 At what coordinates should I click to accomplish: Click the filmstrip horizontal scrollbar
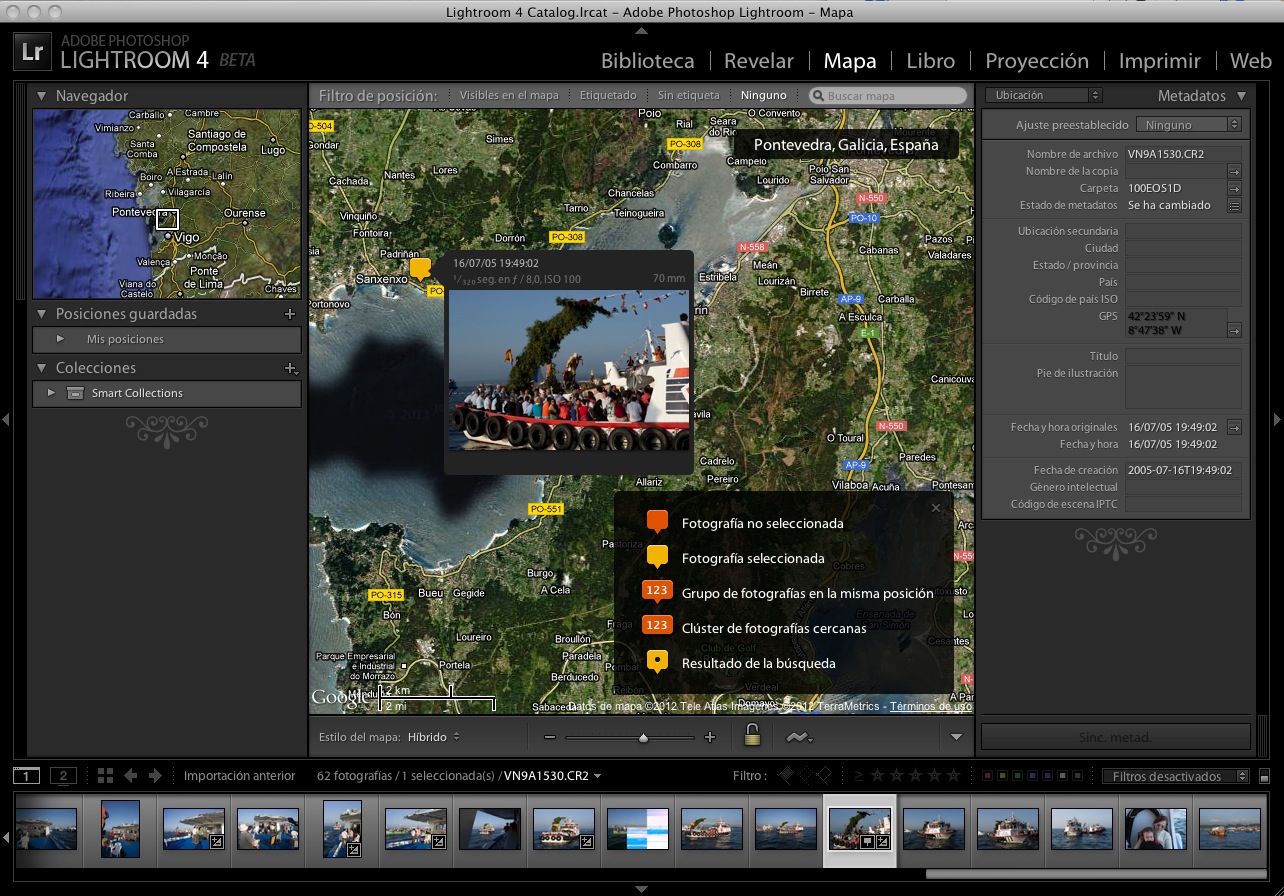1098,873
